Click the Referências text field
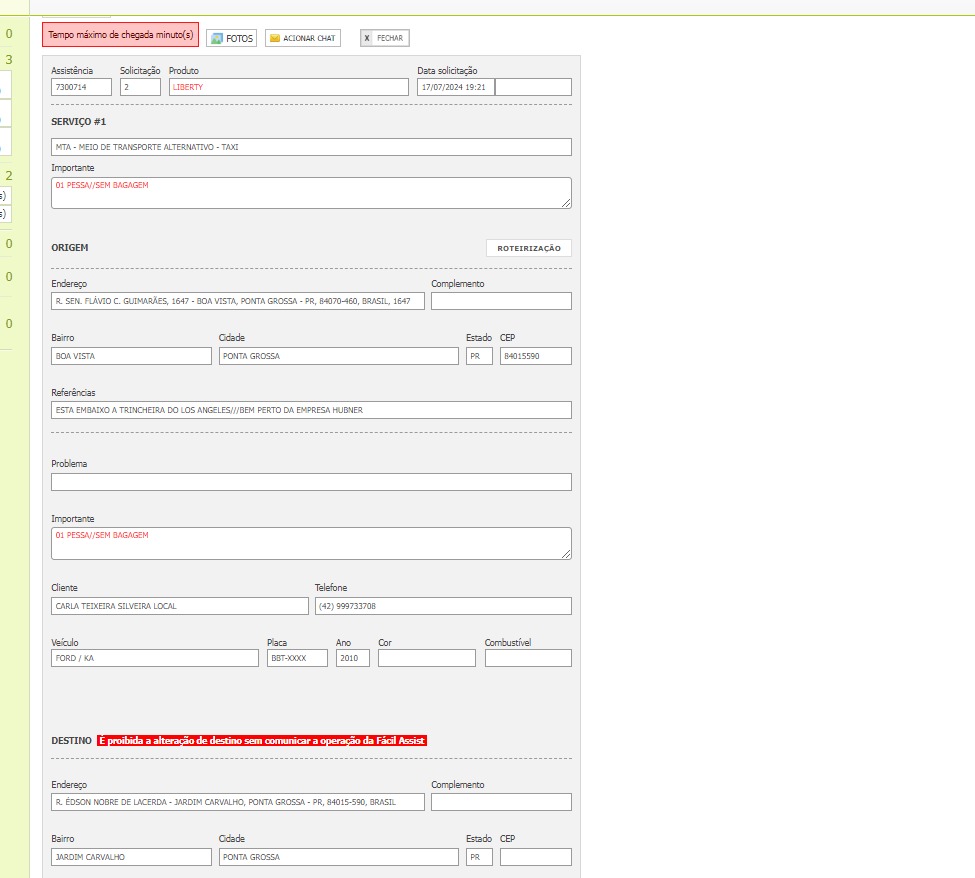Screen dimensions: 975x878 tap(311, 410)
